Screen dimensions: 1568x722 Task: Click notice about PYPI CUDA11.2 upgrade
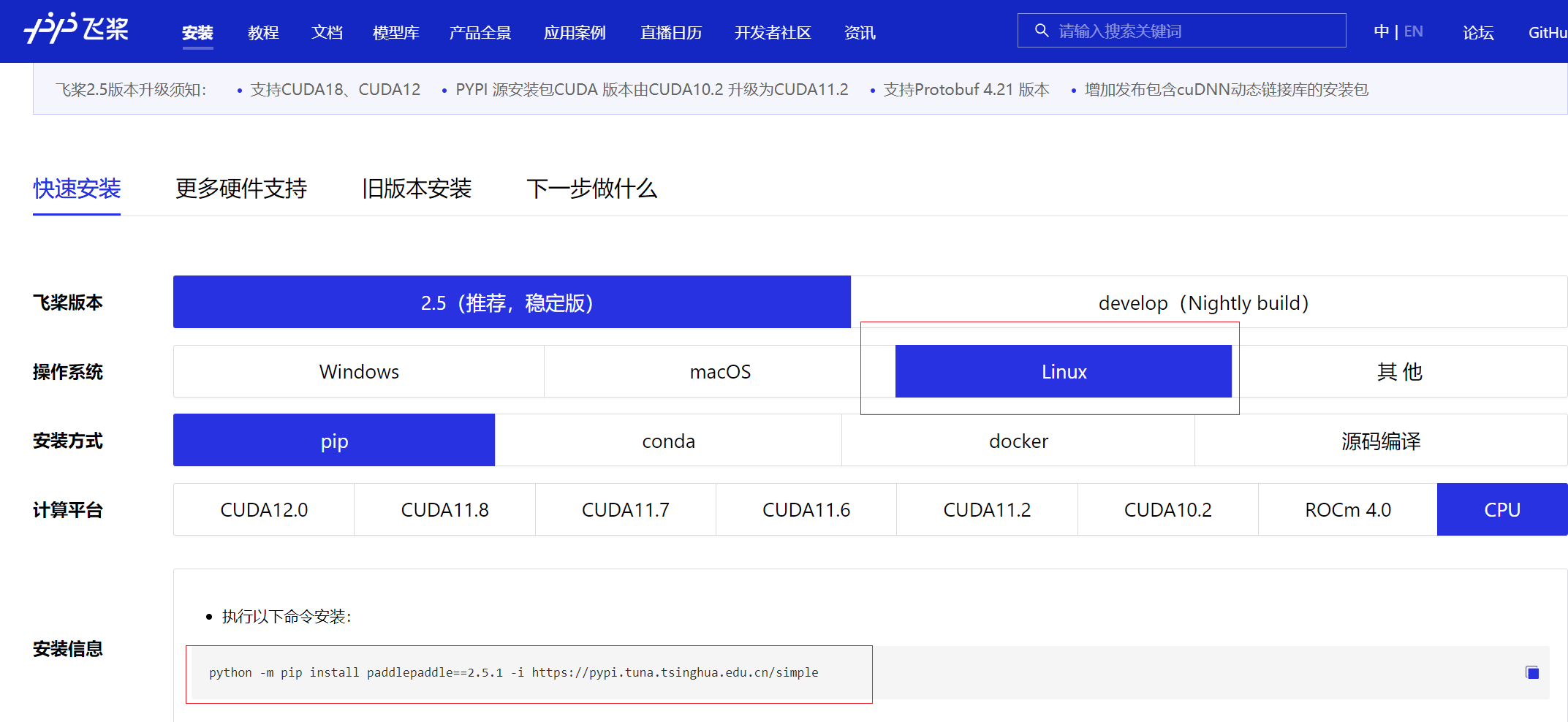click(x=652, y=89)
